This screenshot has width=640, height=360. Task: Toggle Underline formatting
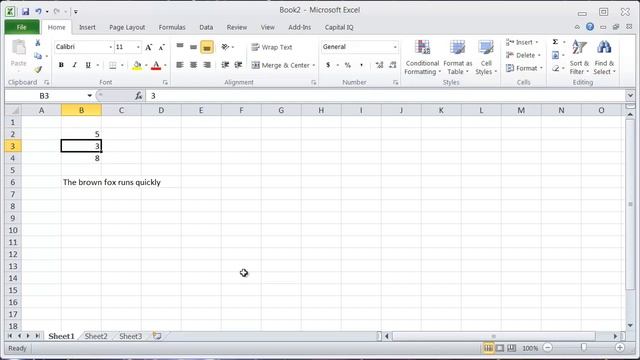coord(88,65)
